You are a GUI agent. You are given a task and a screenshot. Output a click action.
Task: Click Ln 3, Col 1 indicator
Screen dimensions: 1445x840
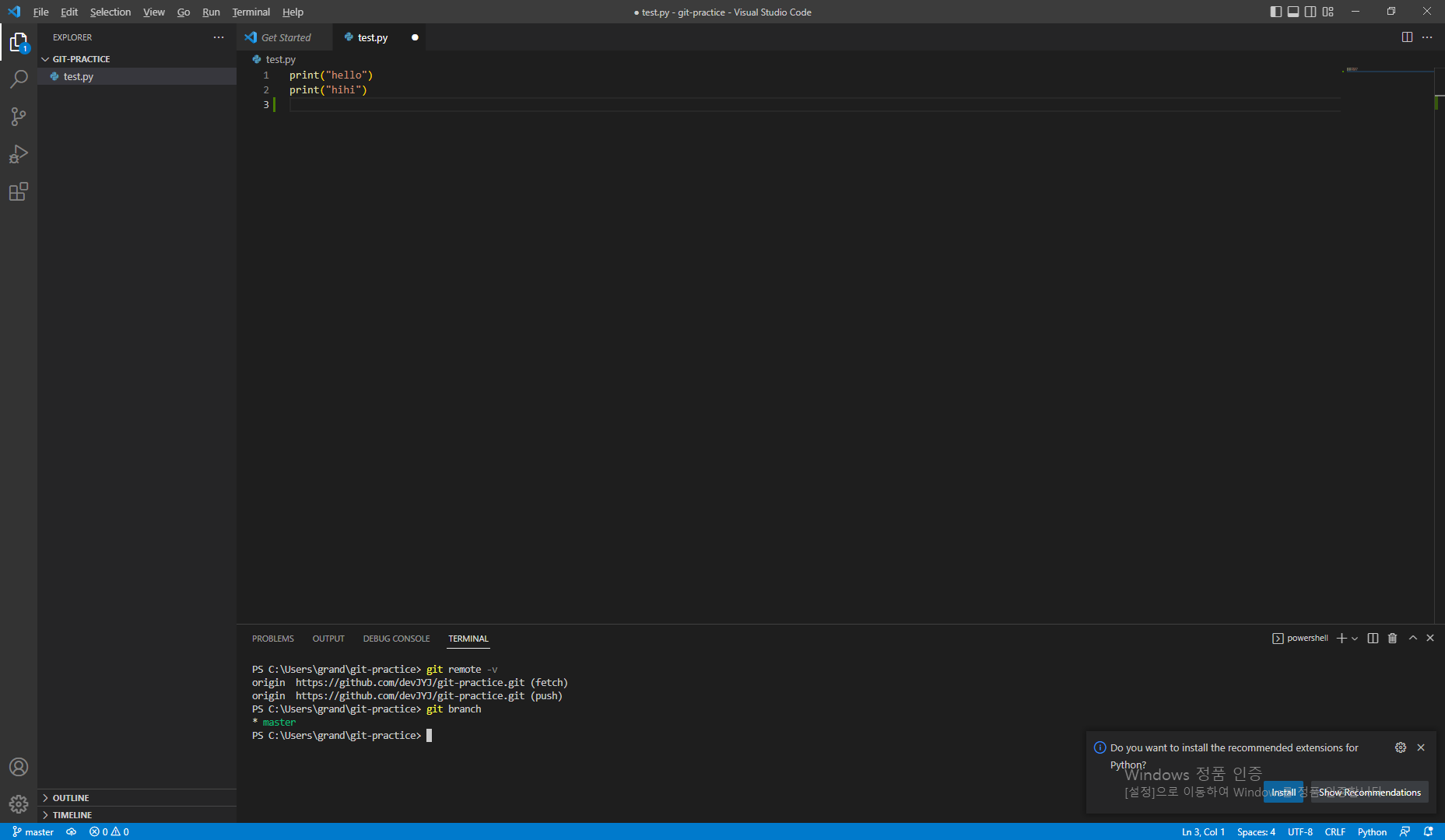[x=1203, y=831]
